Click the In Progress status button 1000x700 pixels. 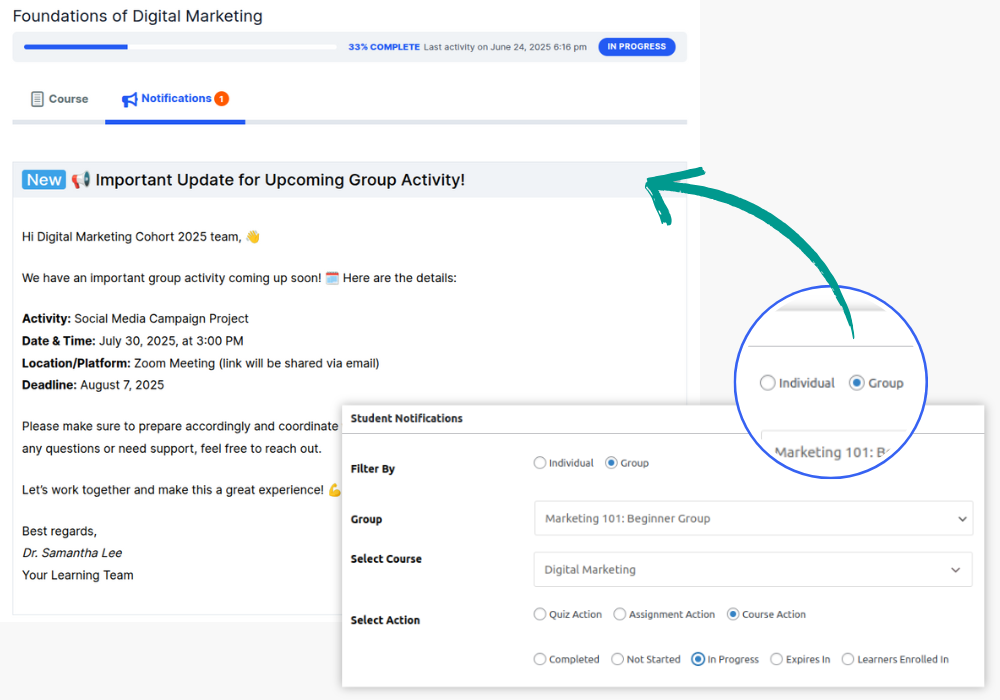(x=636, y=47)
